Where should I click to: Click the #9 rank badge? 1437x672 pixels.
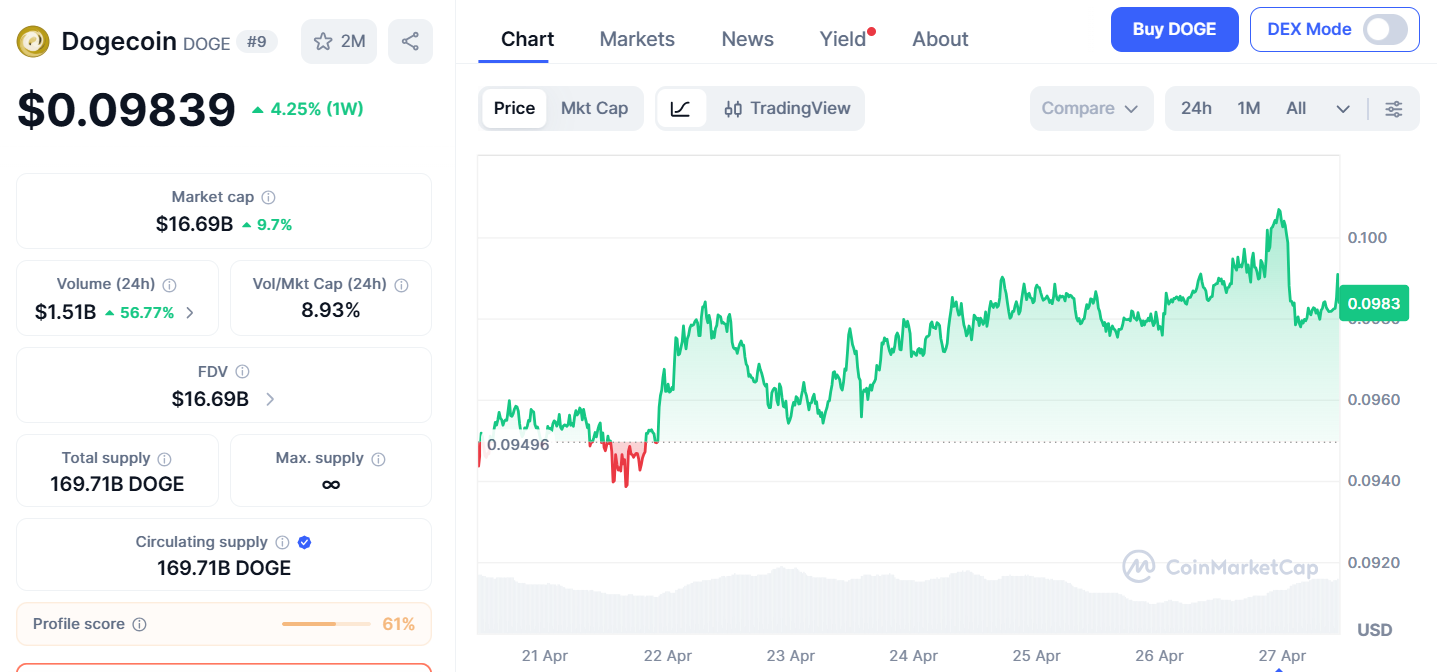[x=257, y=42]
